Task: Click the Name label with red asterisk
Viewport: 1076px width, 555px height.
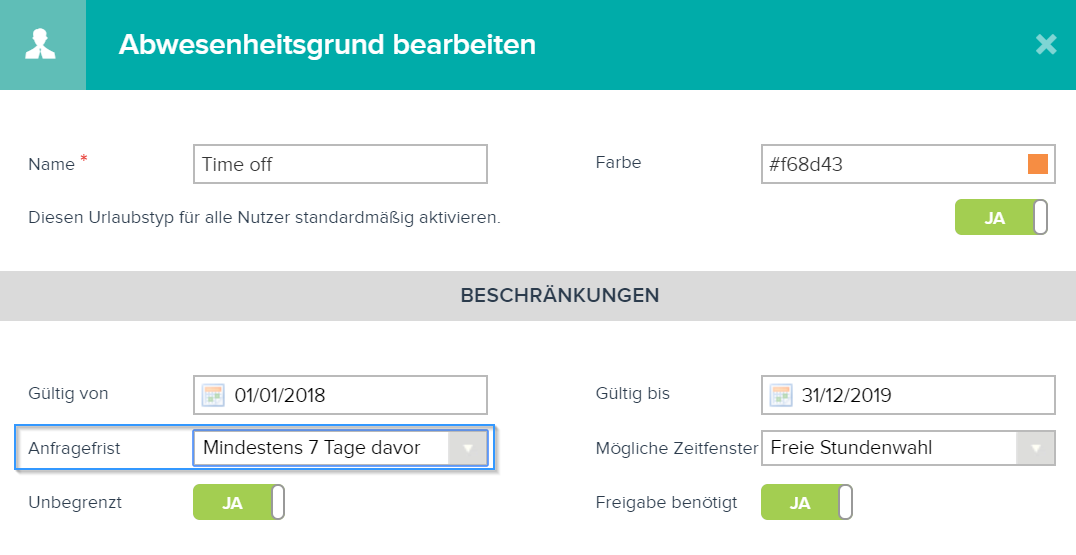Action: tap(58, 163)
